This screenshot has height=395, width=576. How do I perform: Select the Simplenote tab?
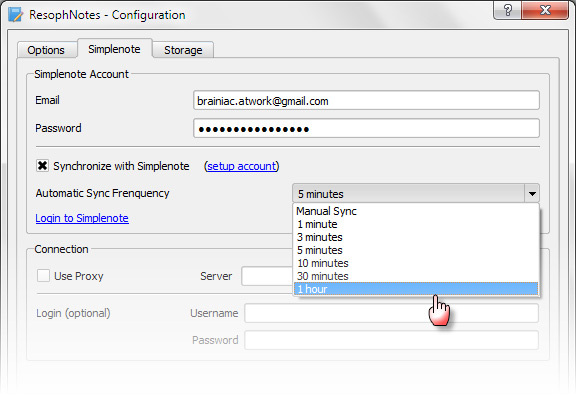pos(114,49)
